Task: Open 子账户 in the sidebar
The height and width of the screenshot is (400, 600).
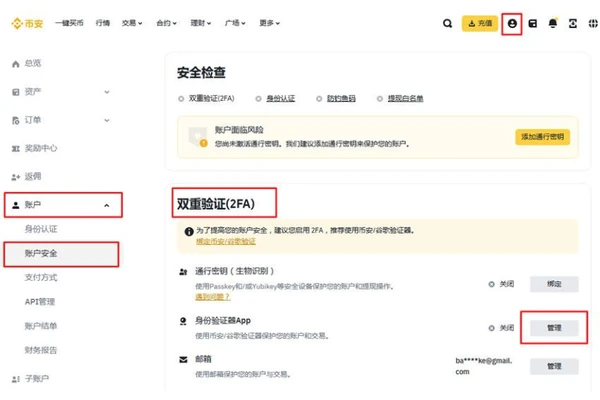Action: 37,379
